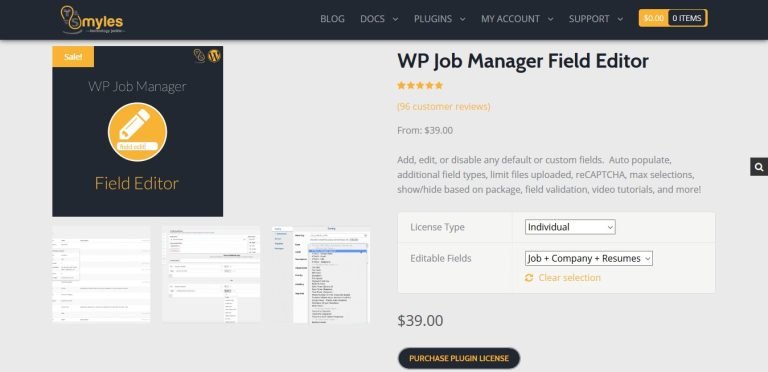Click the large $39.00 price
768x372 pixels.
click(x=420, y=321)
